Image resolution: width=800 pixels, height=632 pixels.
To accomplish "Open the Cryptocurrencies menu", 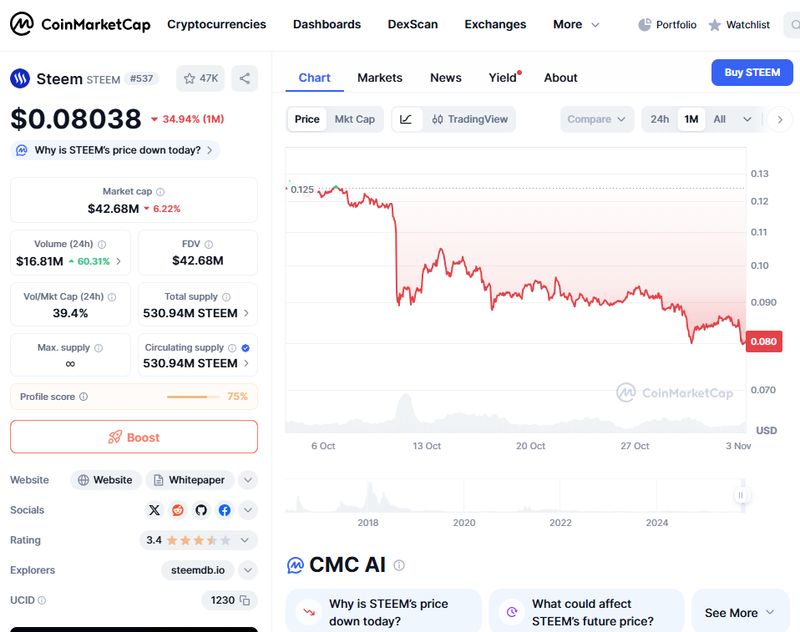I will tap(216, 24).
